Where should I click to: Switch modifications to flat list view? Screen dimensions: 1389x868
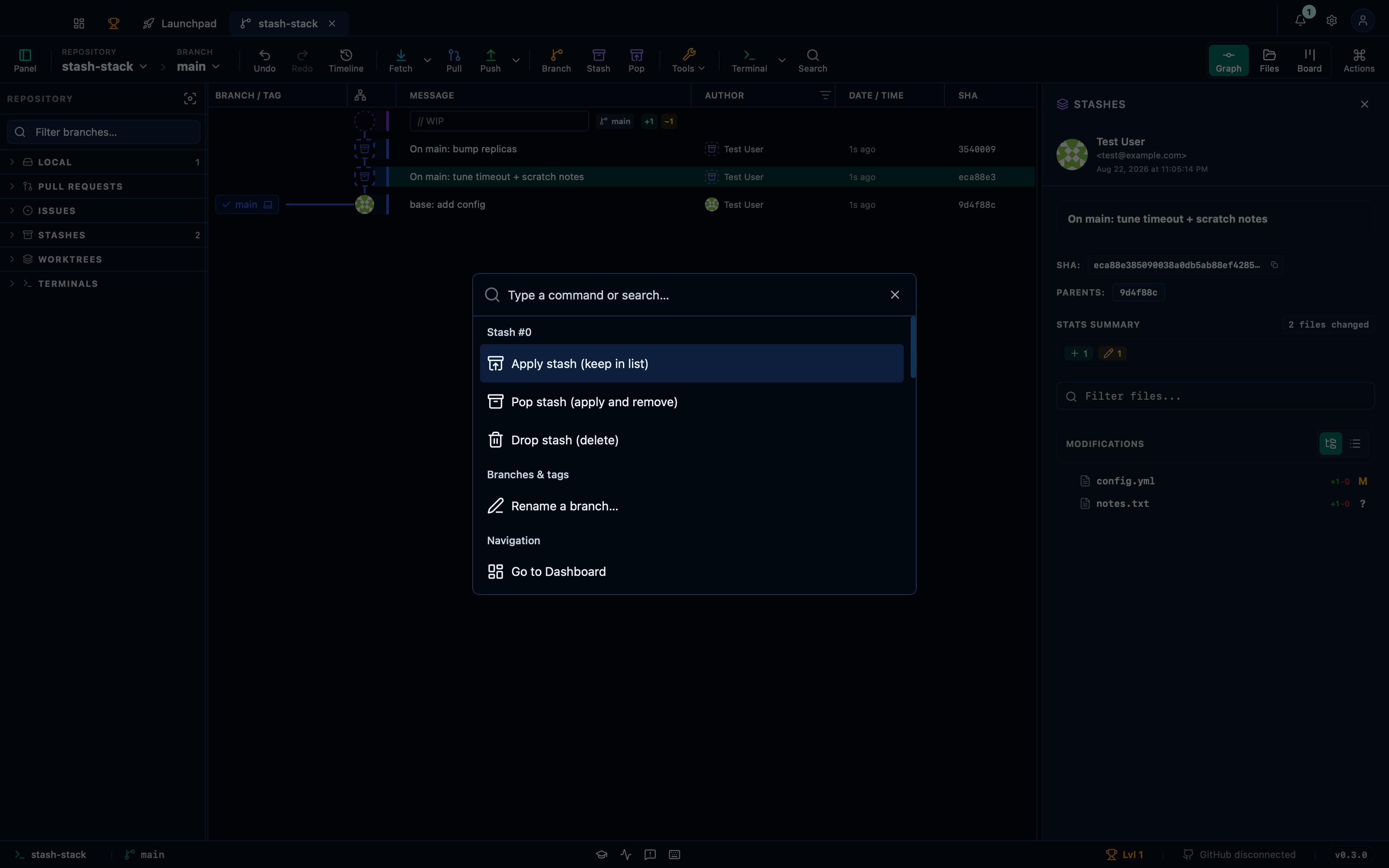point(1355,443)
